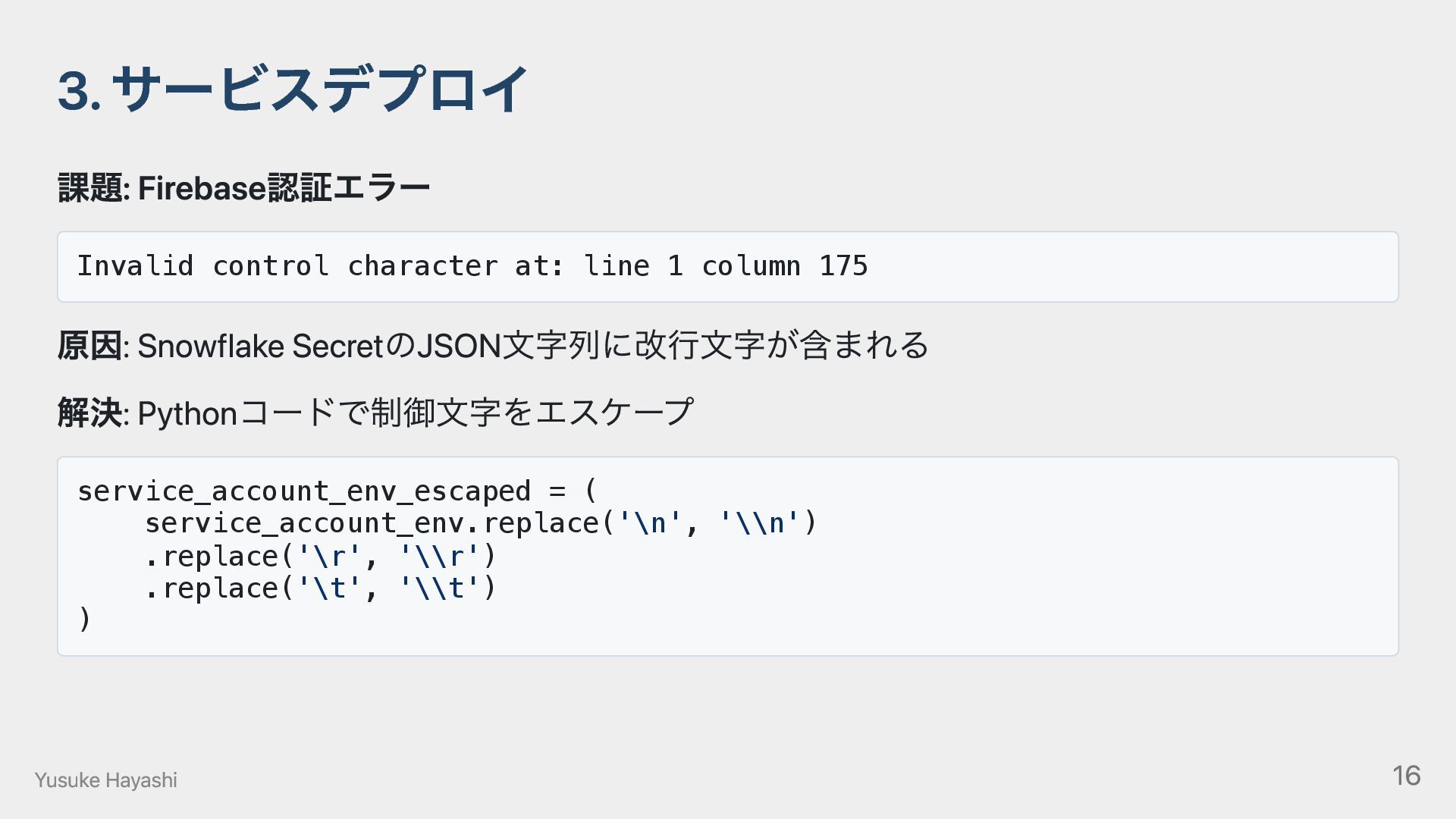1456x819 pixels.
Task: Click the .replace call on the '\r' line
Action: (x=212, y=557)
